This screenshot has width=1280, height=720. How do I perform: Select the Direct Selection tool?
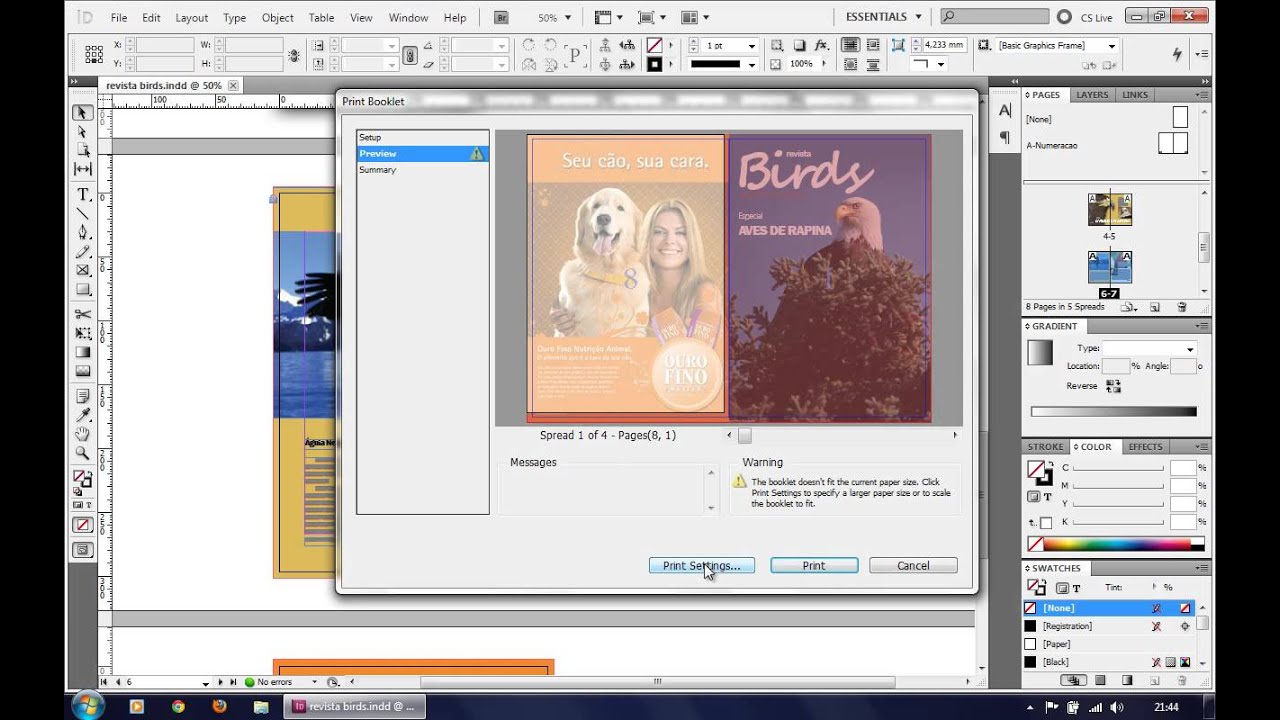point(83,132)
